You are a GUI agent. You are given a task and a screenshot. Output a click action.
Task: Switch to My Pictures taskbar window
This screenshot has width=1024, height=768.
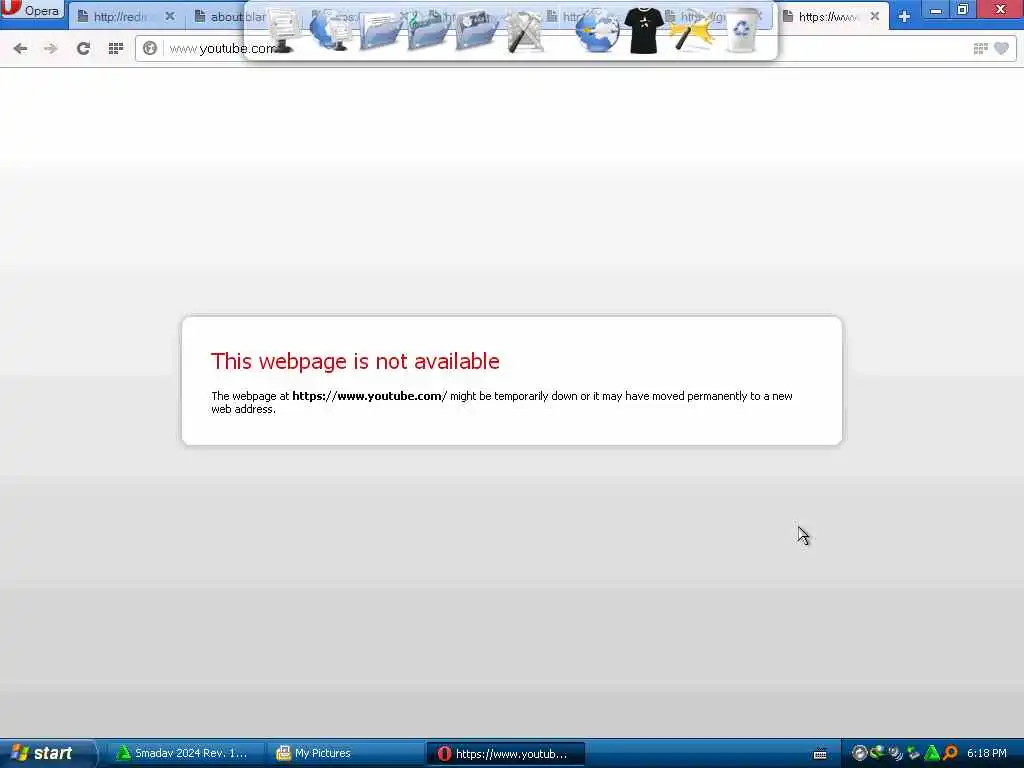point(345,753)
